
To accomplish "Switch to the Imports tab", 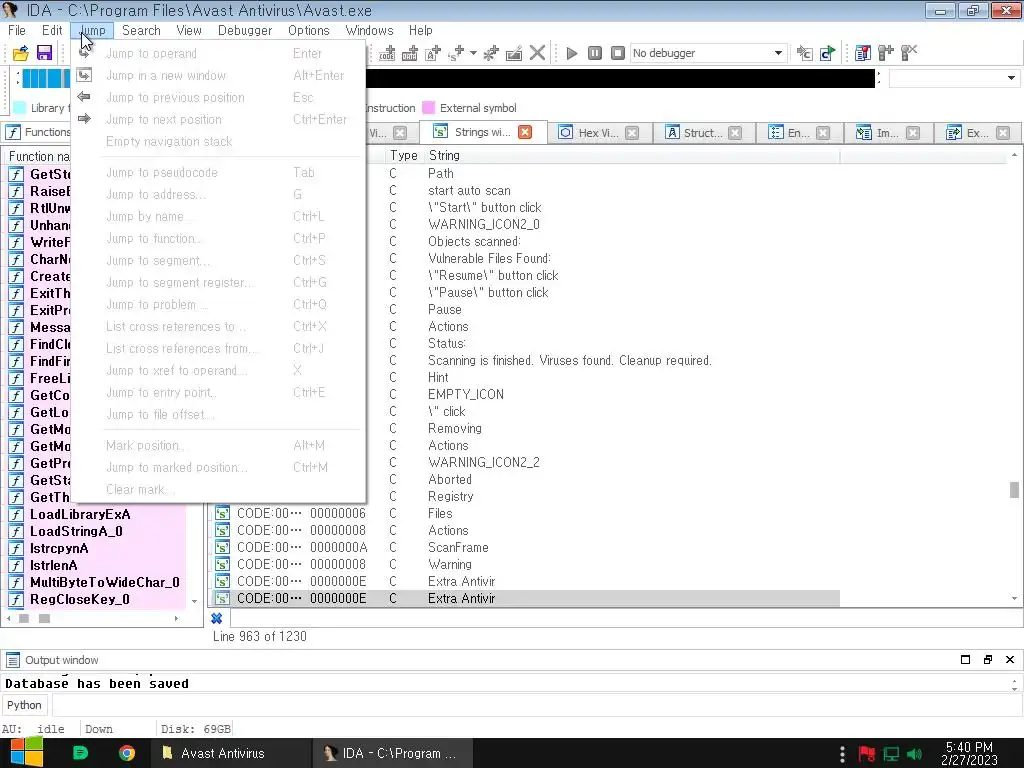I will point(886,133).
